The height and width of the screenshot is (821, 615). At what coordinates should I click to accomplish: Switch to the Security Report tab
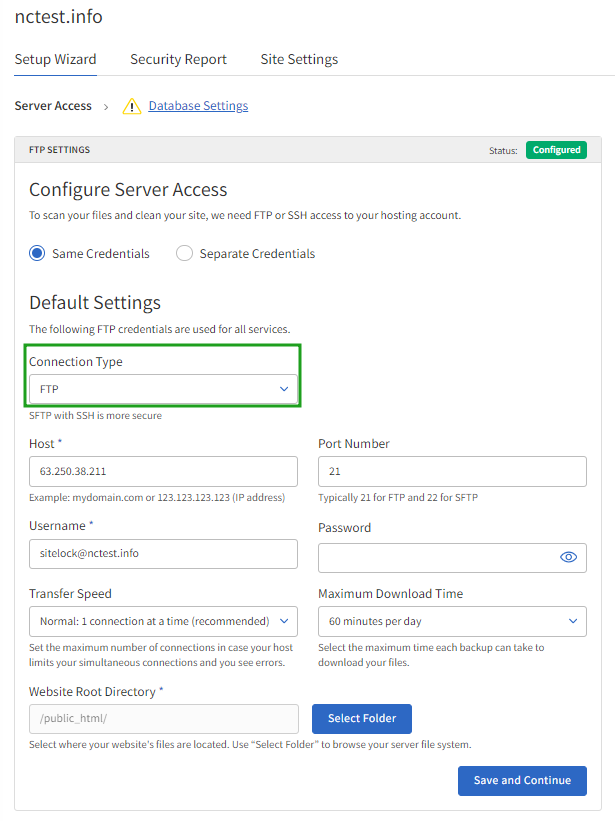tap(178, 59)
